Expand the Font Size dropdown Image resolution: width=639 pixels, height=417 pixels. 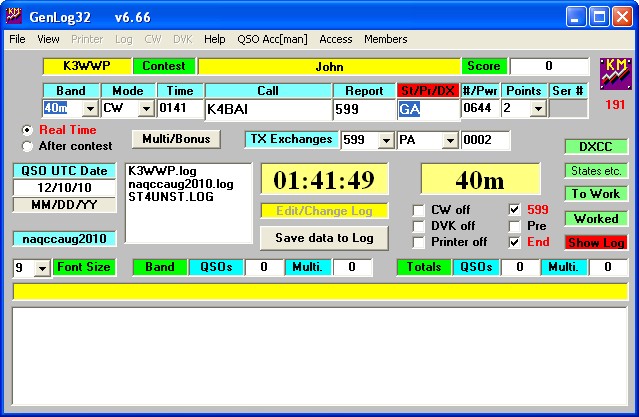point(42,268)
